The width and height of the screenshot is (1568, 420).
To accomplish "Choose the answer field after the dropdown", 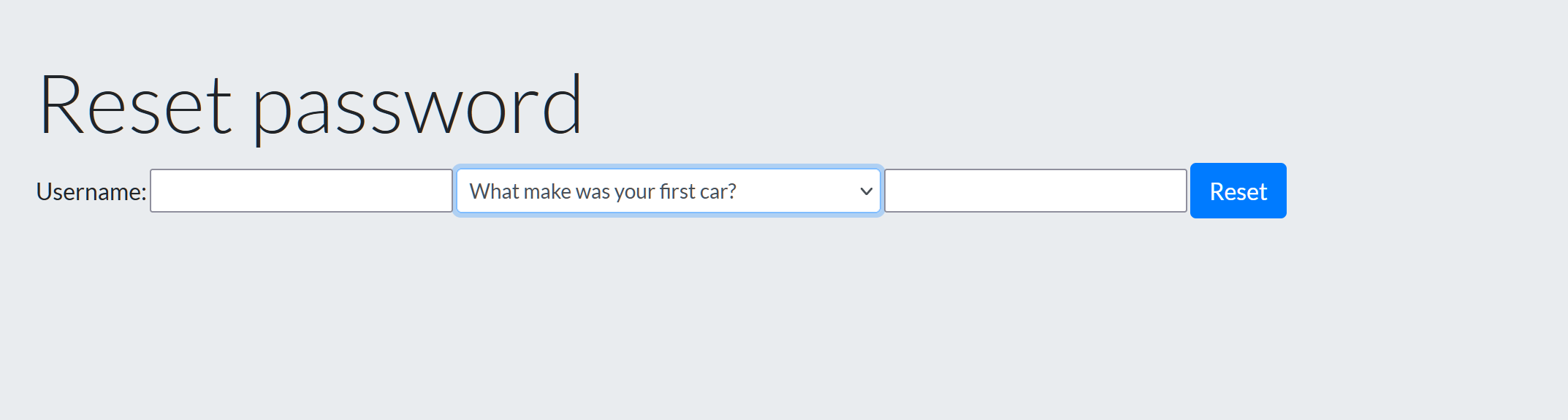I will pos(1035,191).
